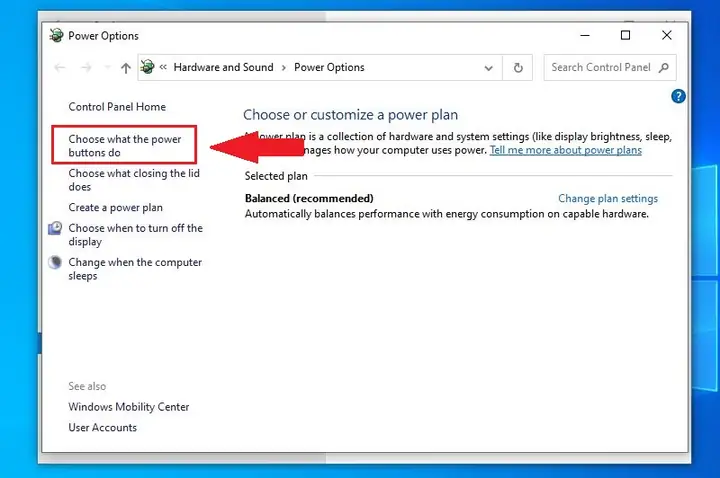The width and height of the screenshot is (720, 478).
Task: Go back with the Back arrow
Action: click(x=60, y=68)
